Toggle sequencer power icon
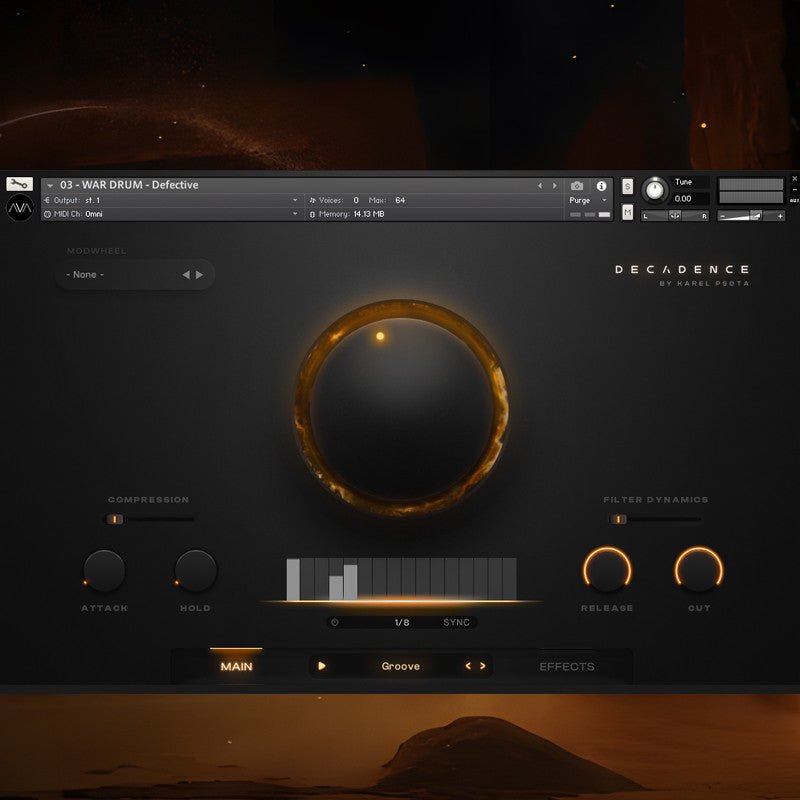 click(x=335, y=622)
